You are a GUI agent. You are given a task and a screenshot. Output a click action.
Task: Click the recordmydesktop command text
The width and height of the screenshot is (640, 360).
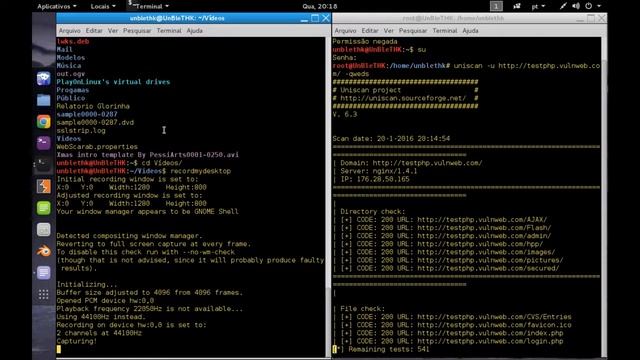200,171
